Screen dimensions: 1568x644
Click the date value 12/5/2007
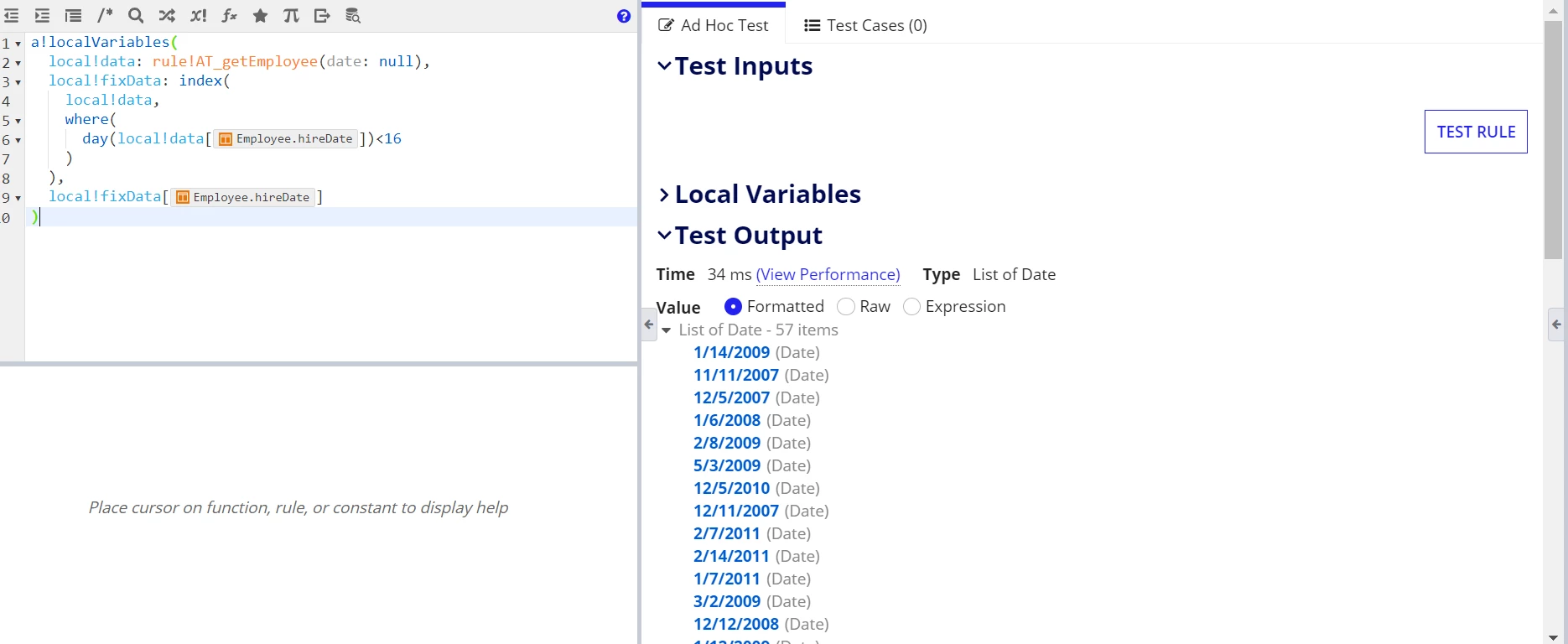[x=731, y=398]
